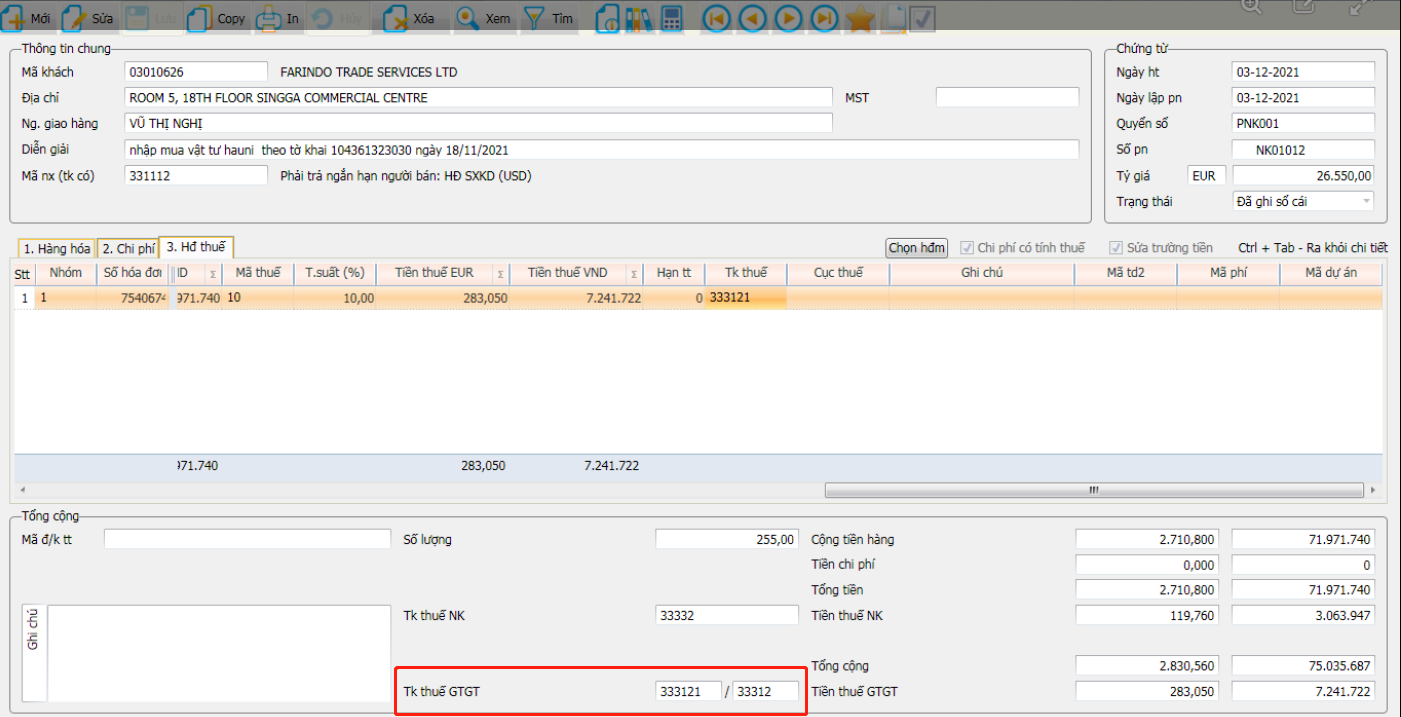Click the 'Chọn hđm' button

(x=917, y=248)
